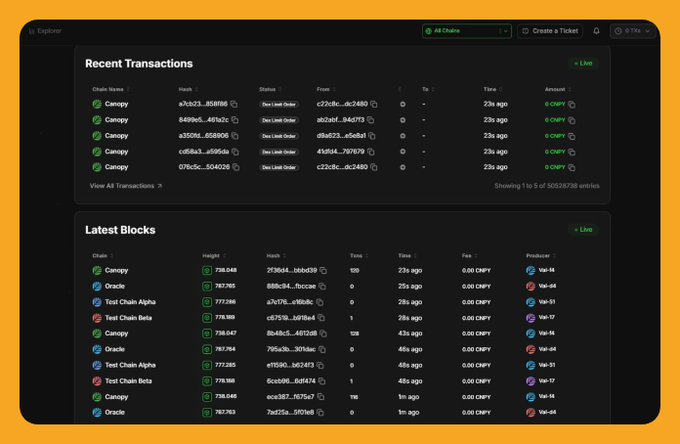Sort blocks by Txns column

click(x=359, y=256)
